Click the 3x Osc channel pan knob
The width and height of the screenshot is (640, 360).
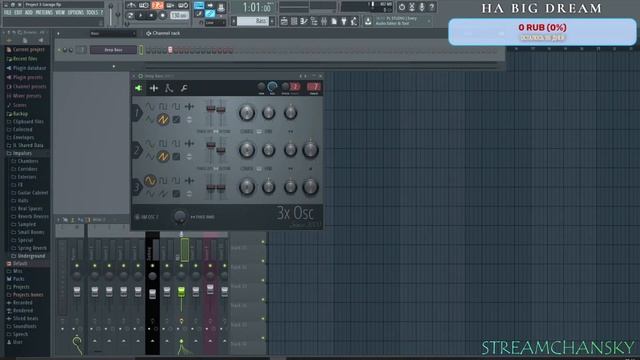click(x=262, y=87)
